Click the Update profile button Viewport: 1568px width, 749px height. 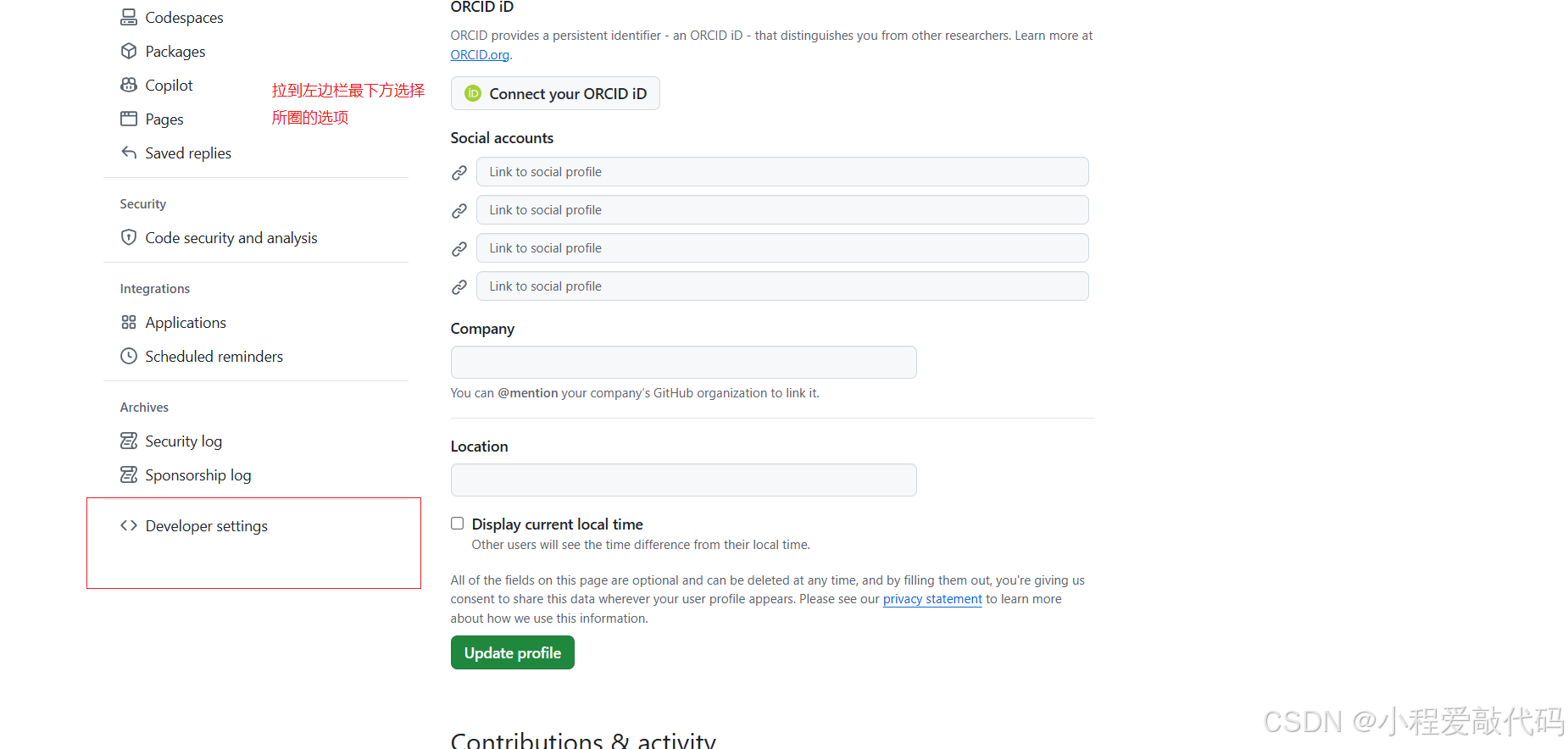513,652
